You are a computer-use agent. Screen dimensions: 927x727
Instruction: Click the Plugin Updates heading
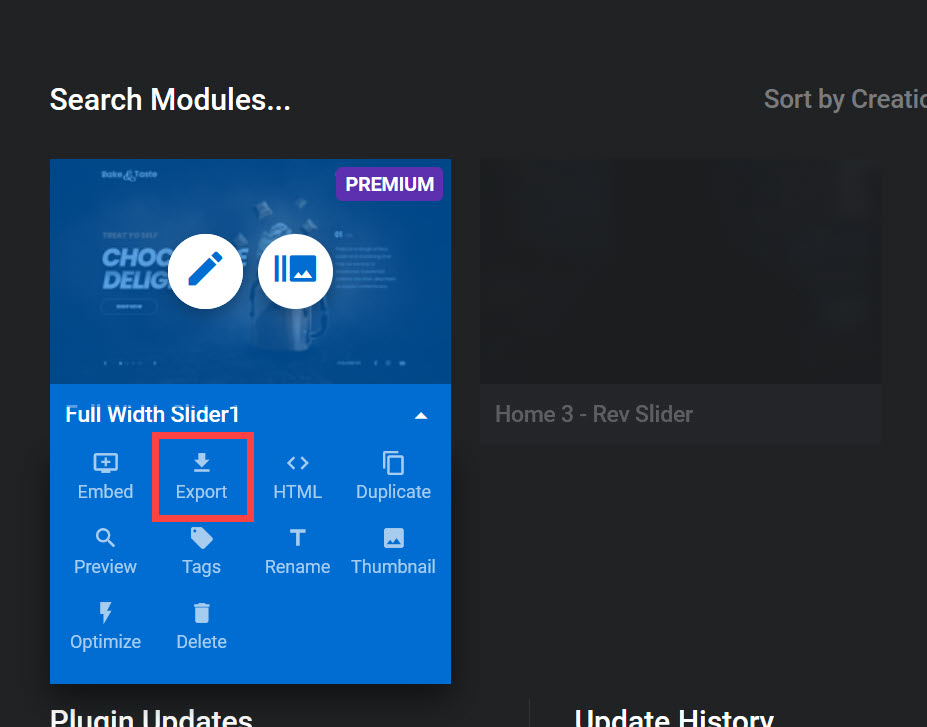(151, 718)
